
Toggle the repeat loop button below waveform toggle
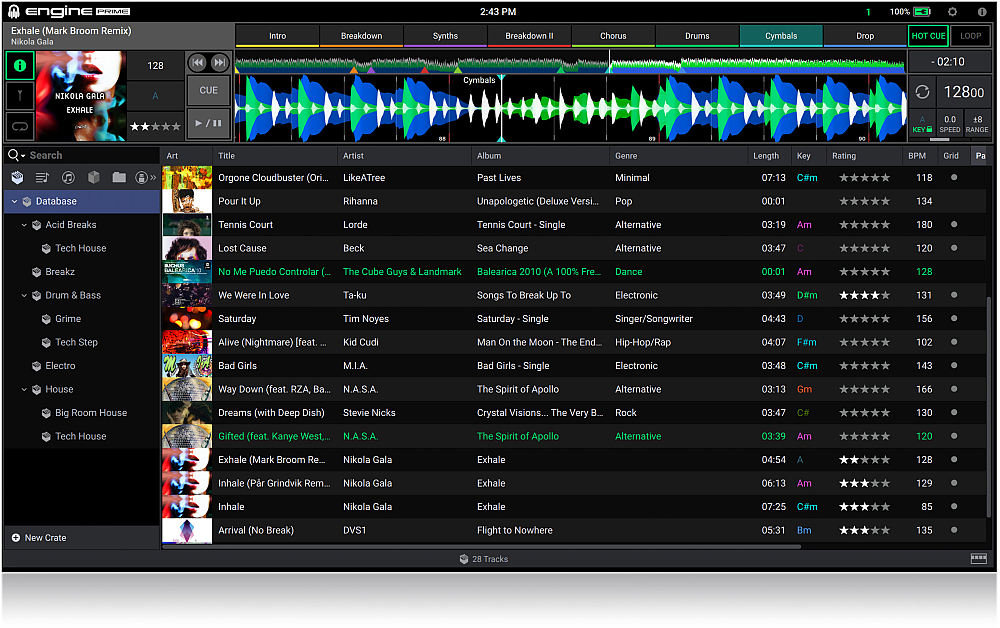tap(20, 126)
